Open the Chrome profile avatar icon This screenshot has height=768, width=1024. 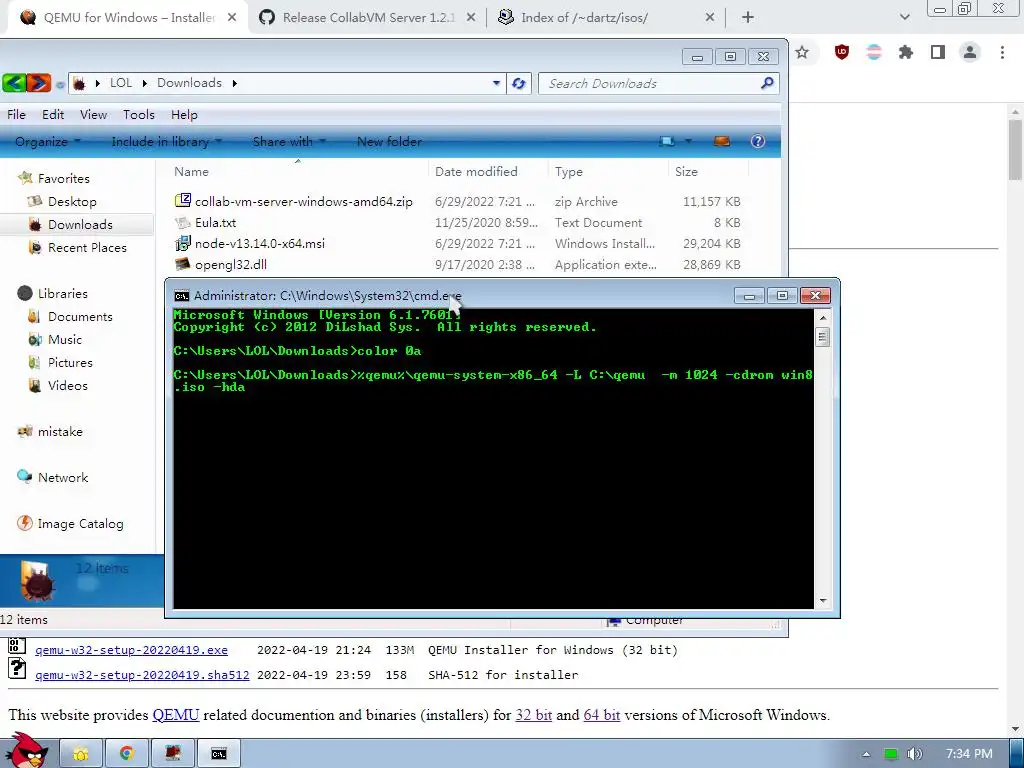[x=970, y=52]
